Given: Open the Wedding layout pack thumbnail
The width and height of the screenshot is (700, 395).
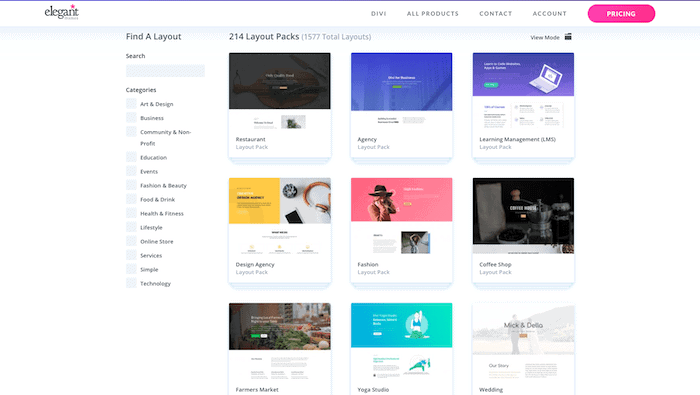Looking at the screenshot, I should 523,342.
